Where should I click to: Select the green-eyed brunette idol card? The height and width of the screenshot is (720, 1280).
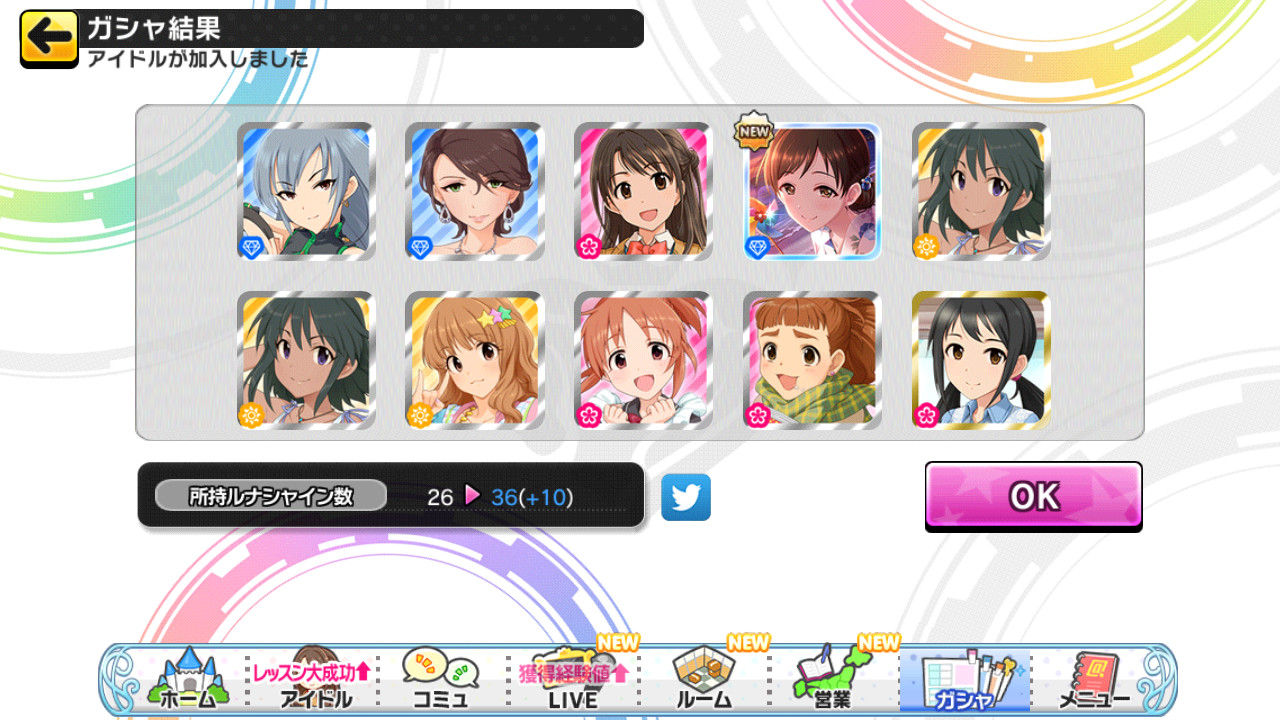click(475, 192)
